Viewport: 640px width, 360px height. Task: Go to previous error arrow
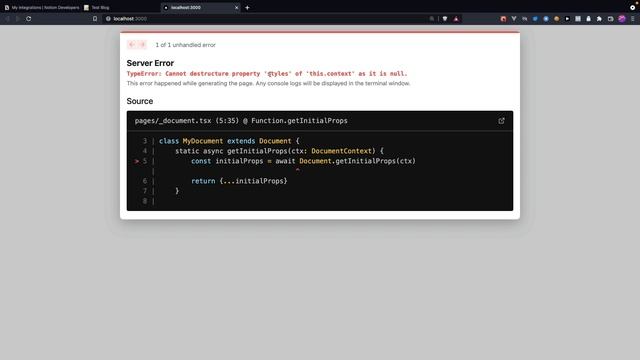click(x=131, y=44)
